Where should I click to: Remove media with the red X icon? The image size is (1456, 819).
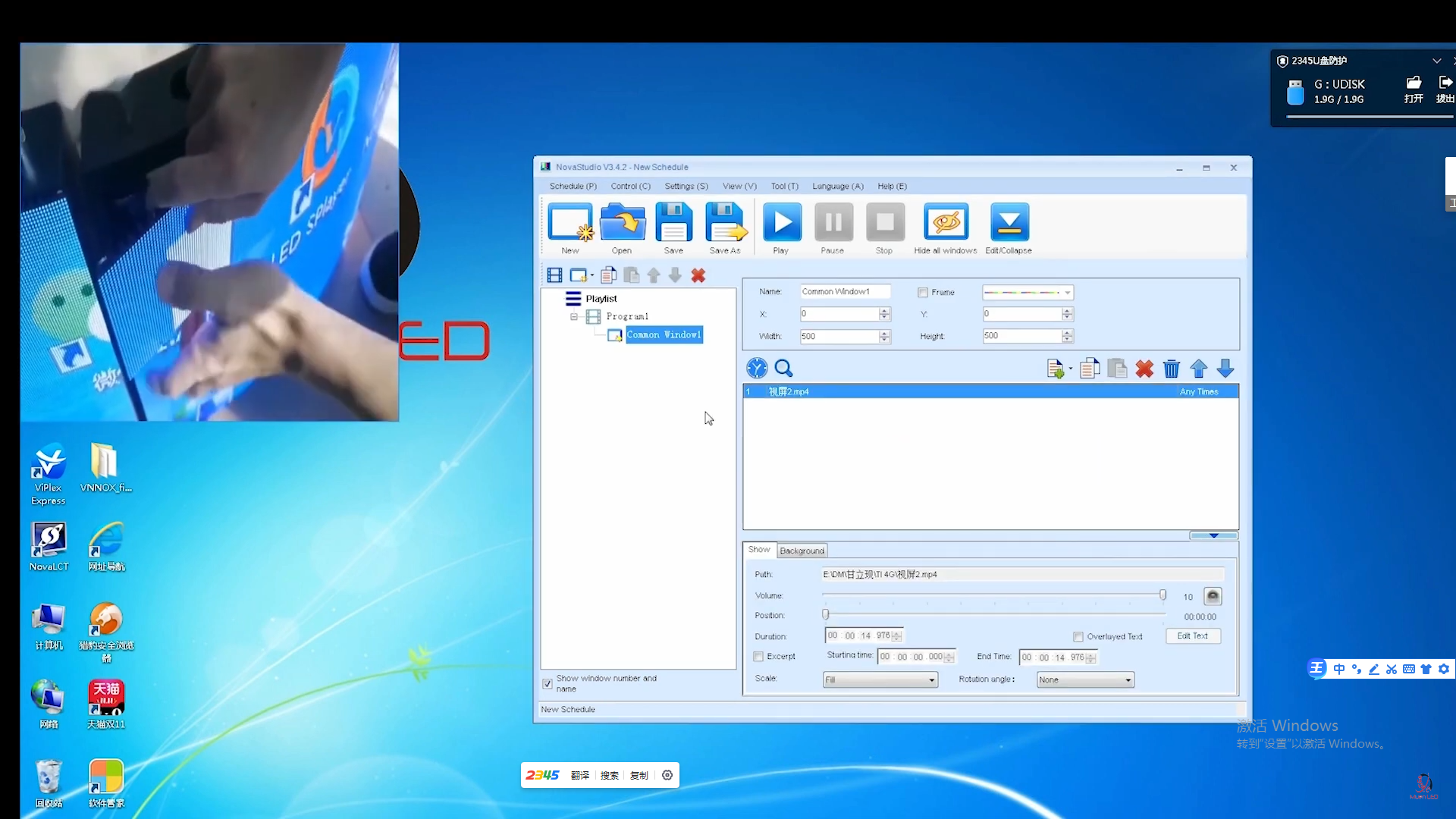click(x=1144, y=369)
